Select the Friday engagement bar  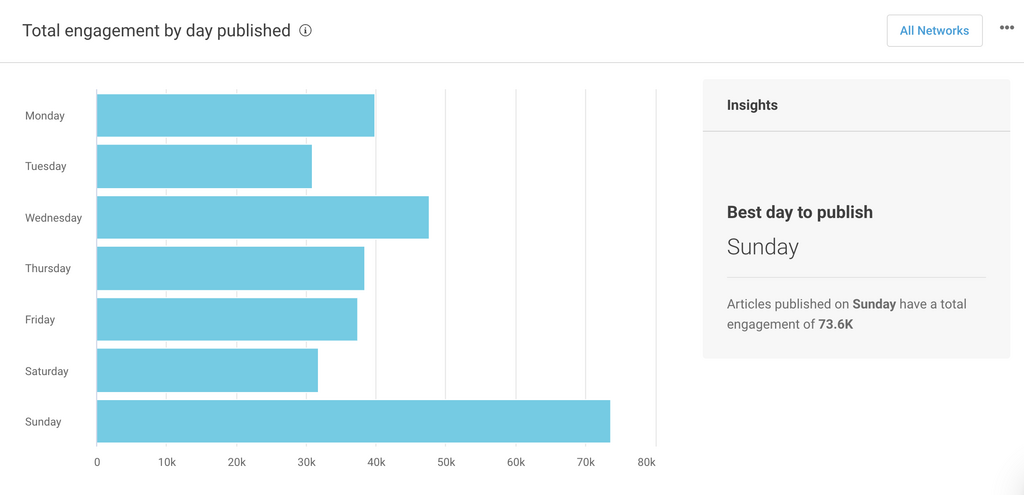[226, 319]
